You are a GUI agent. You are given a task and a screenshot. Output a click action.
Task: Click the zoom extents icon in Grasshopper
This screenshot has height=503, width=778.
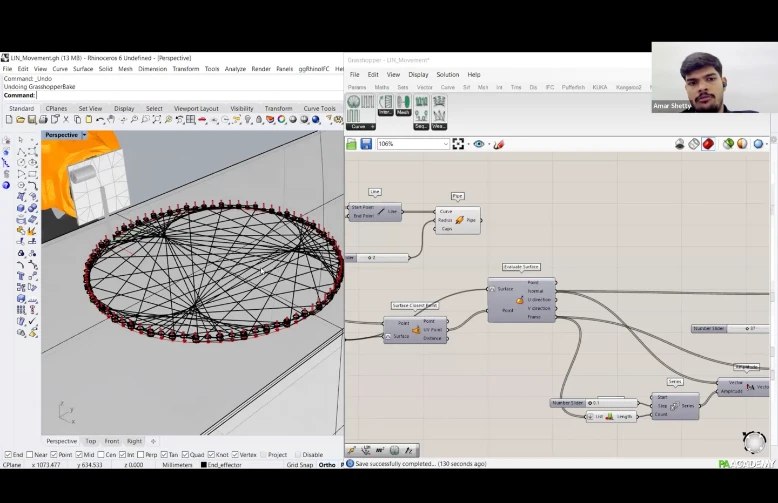(x=459, y=144)
